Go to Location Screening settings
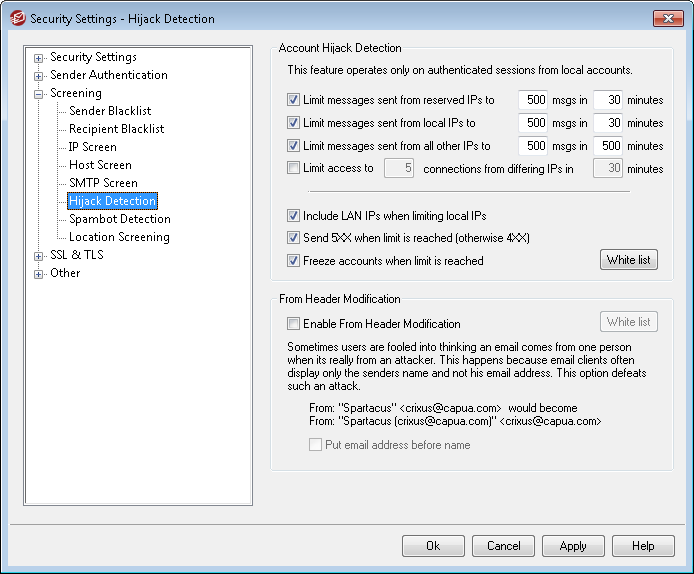This screenshot has width=694, height=574. 119,237
